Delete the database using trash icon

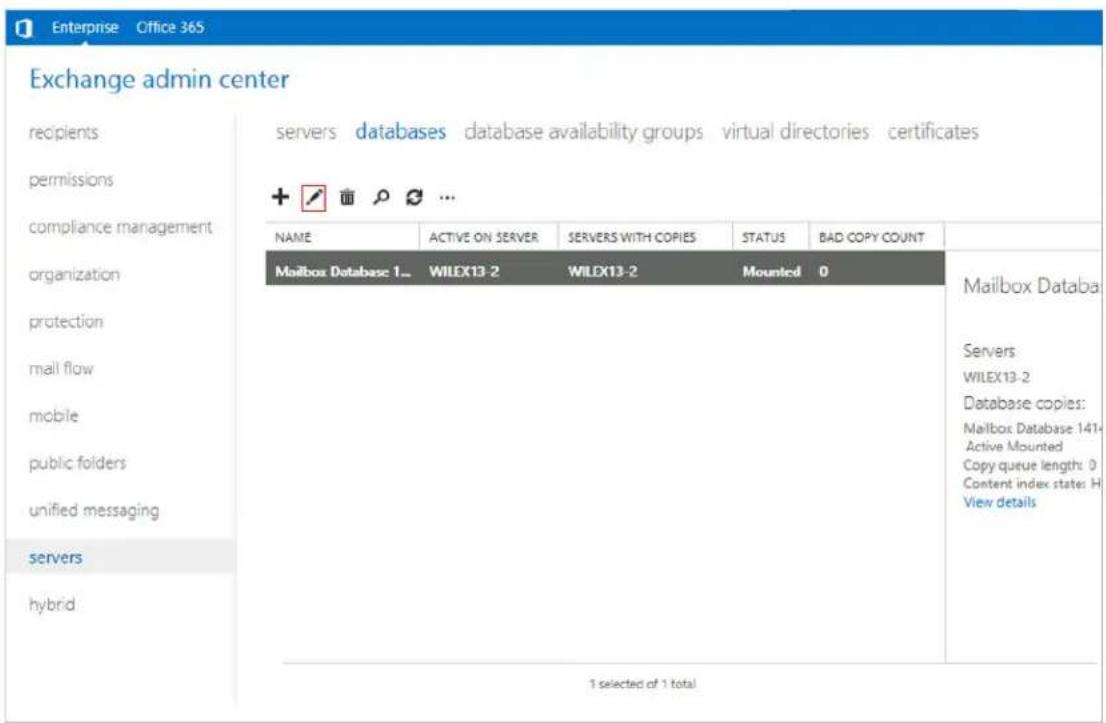coord(347,198)
